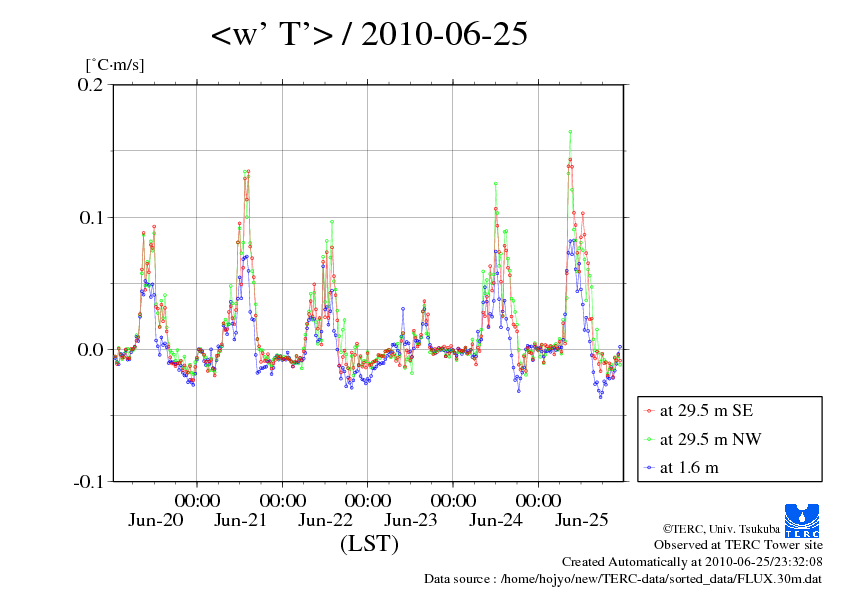Click the green peak near 0.125 on Jun-24

[496, 184]
